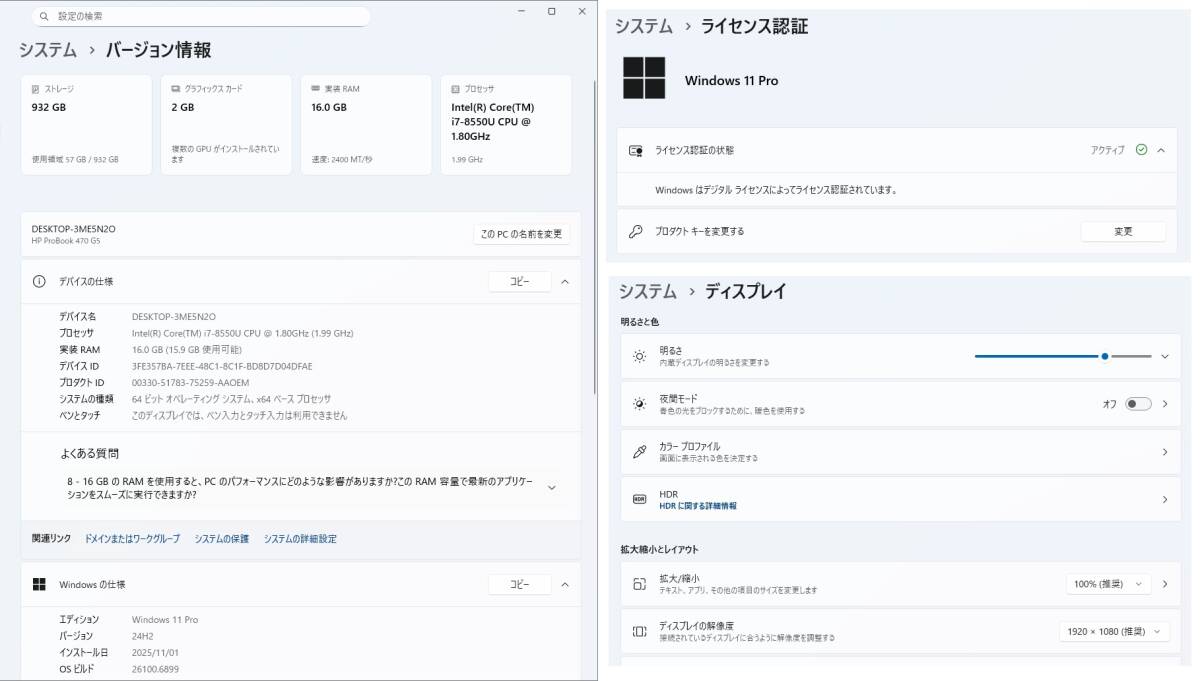Click the brightness slider handle

[1105, 356]
